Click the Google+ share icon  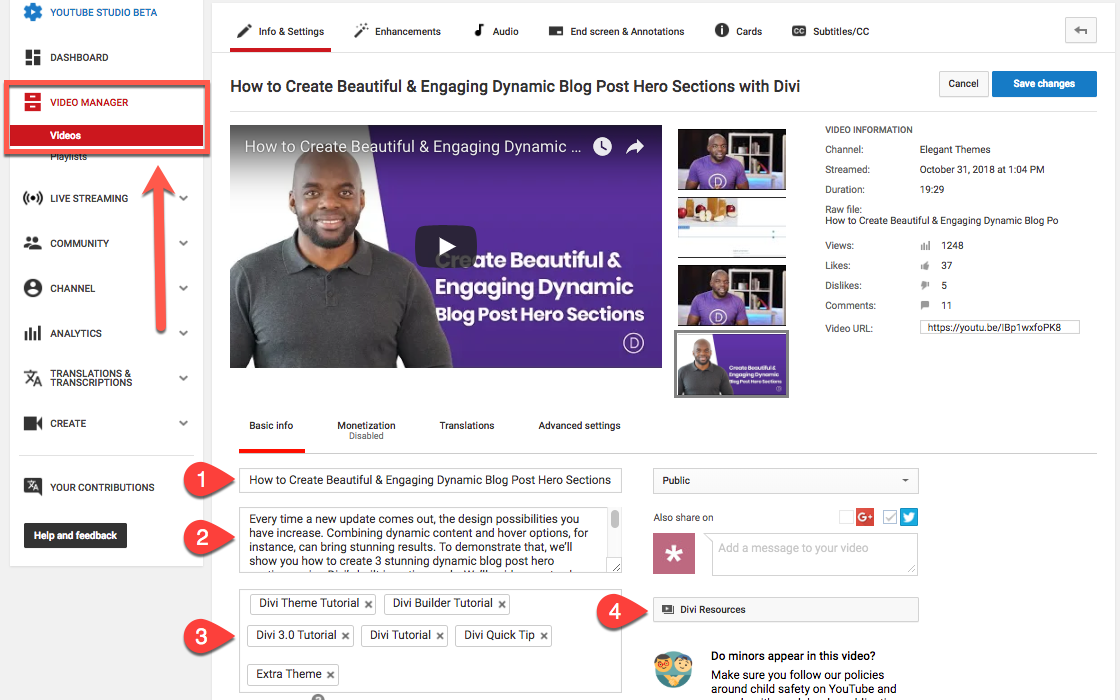click(865, 517)
